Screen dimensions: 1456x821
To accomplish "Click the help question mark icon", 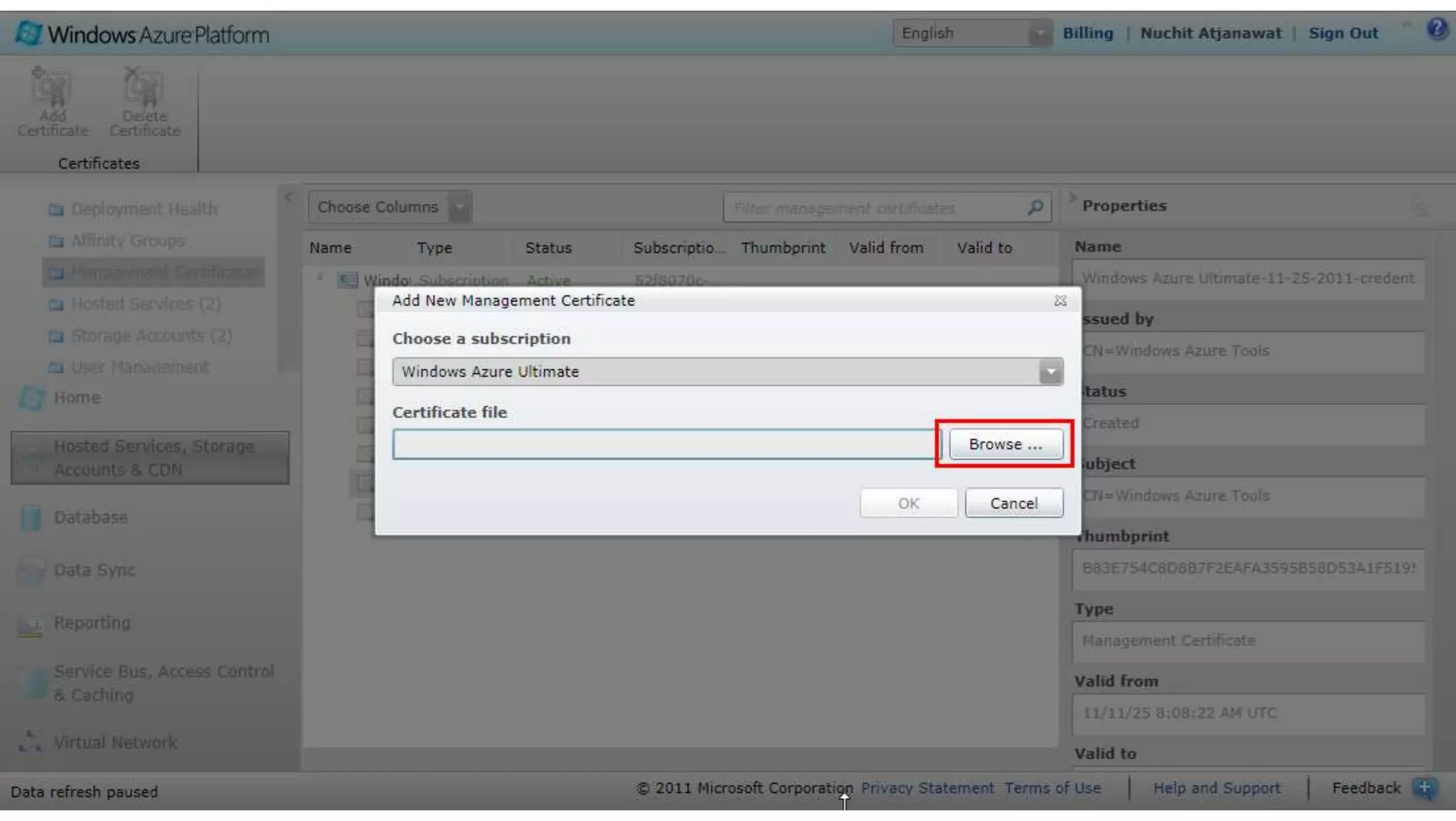I will click(1436, 30).
